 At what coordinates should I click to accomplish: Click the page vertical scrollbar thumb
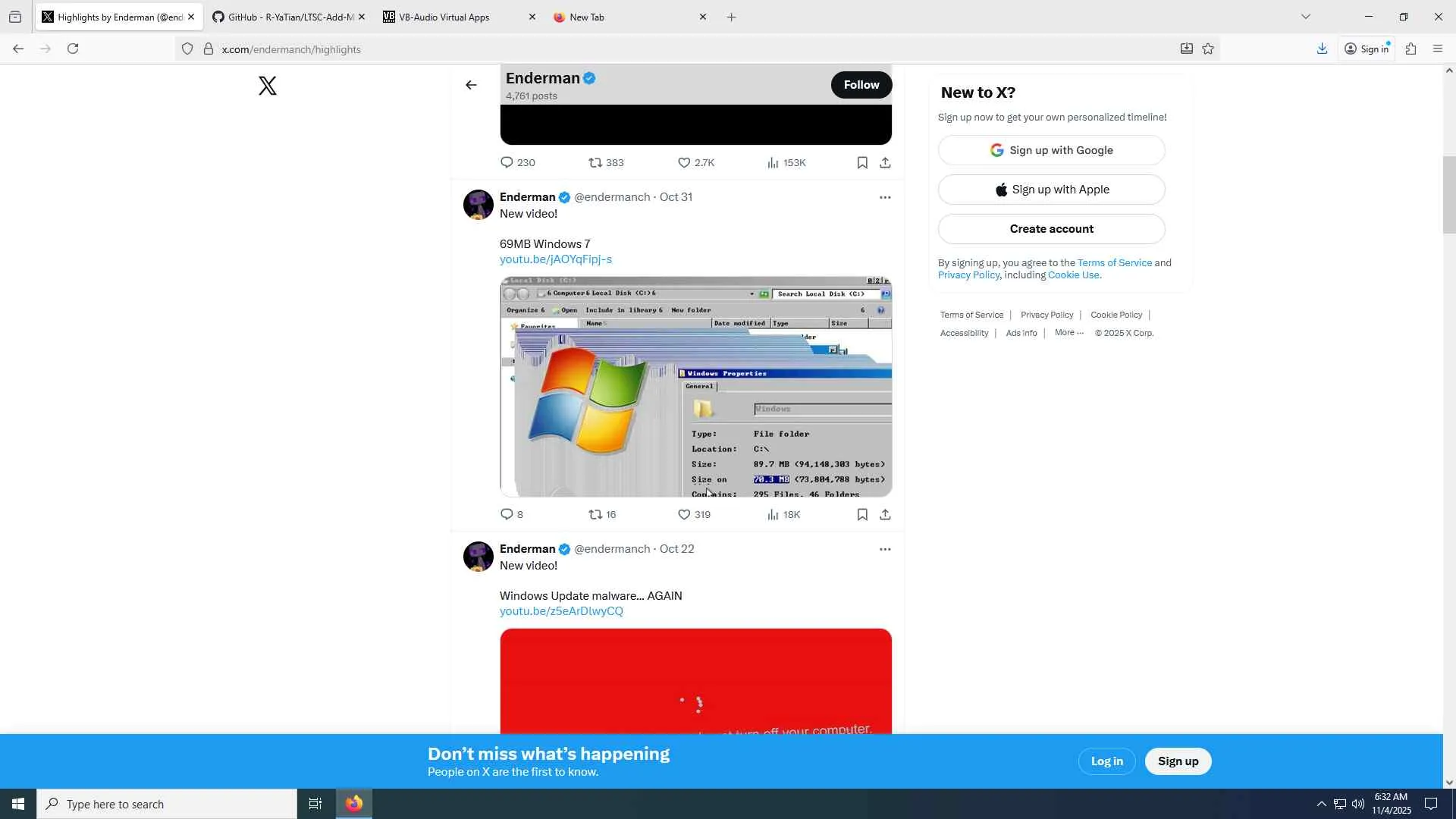tap(1448, 195)
